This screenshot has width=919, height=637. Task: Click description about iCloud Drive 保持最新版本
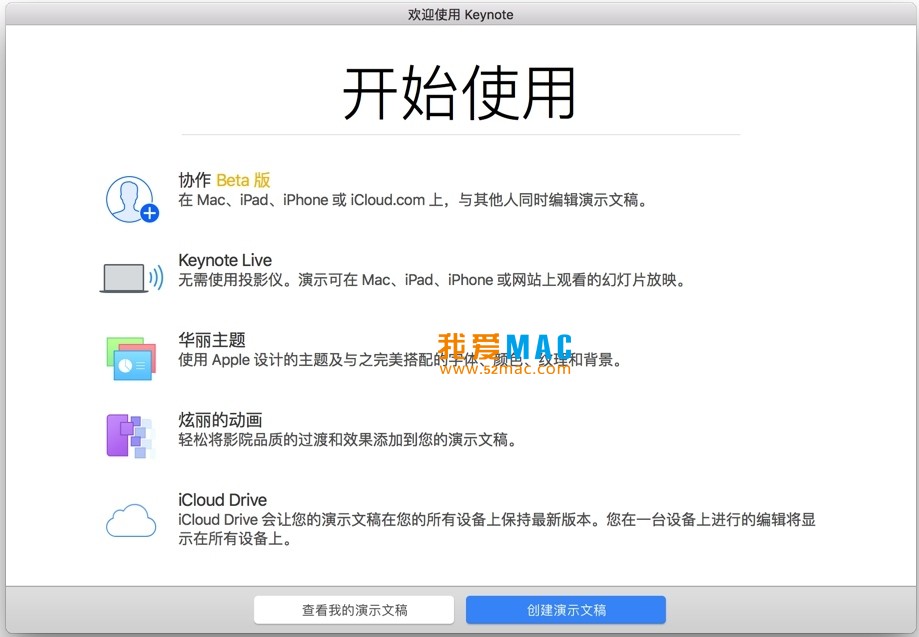click(x=497, y=529)
